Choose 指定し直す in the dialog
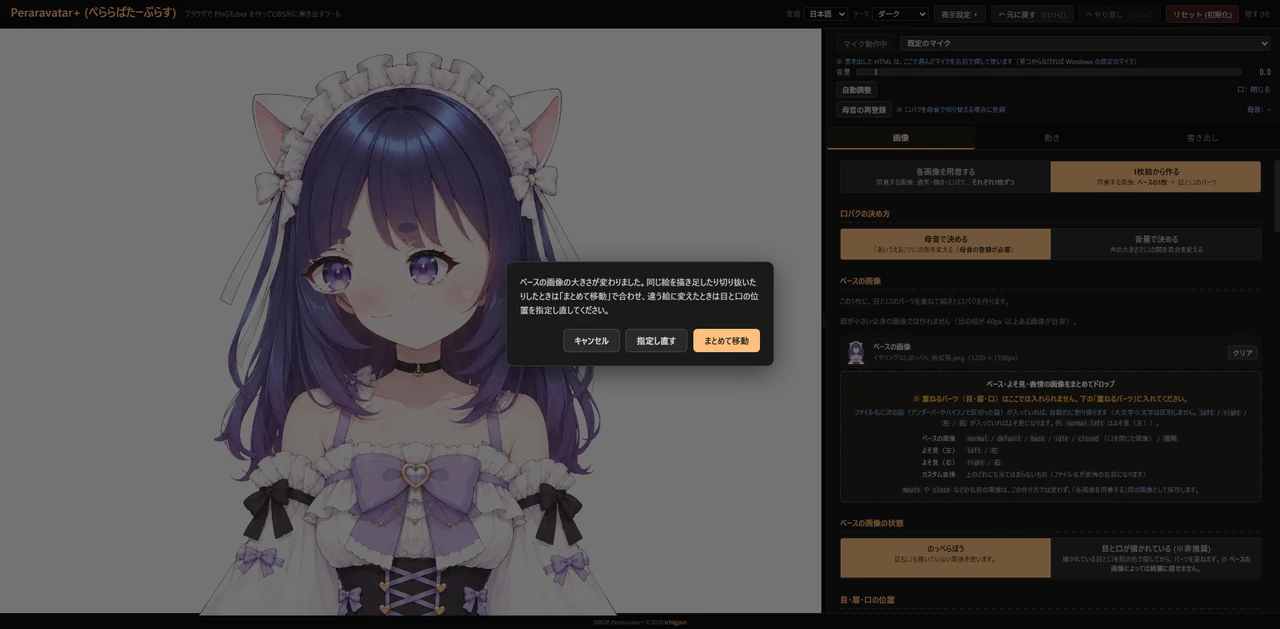Screen dimensions: 1280x629 coord(656,341)
